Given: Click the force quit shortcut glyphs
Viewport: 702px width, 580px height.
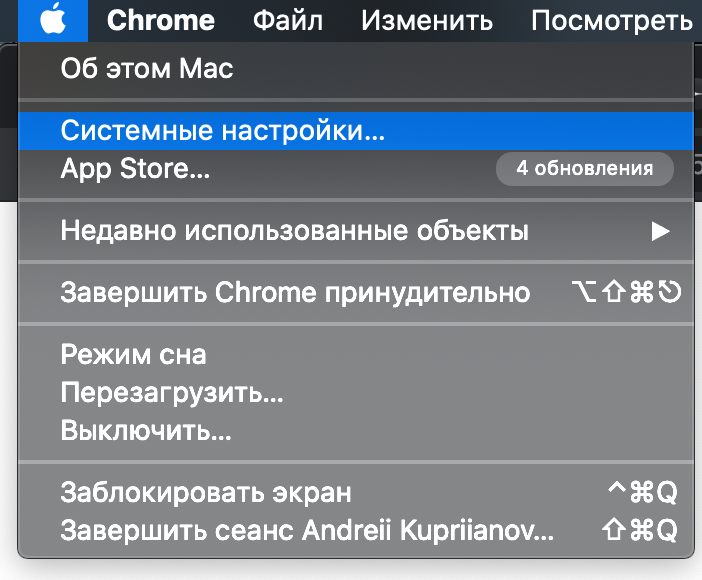Looking at the screenshot, I should [627, 292].
